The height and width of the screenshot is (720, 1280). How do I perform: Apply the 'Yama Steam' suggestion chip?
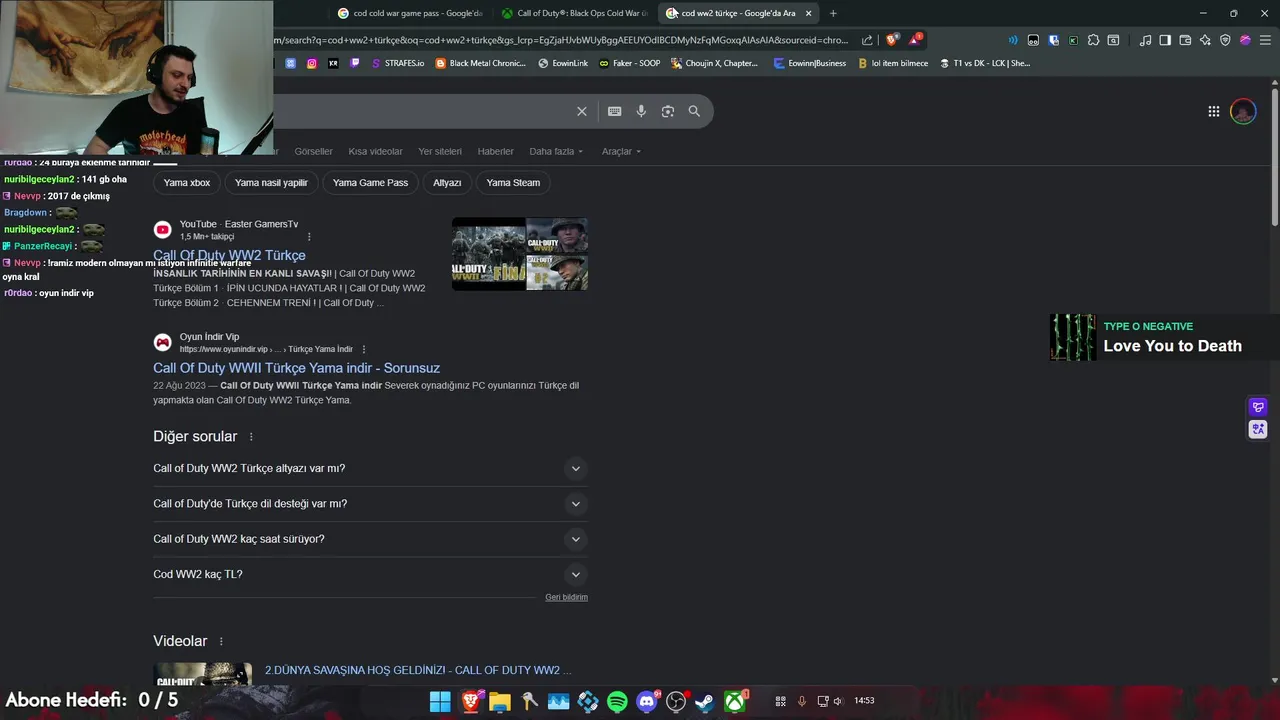[513, 183]
